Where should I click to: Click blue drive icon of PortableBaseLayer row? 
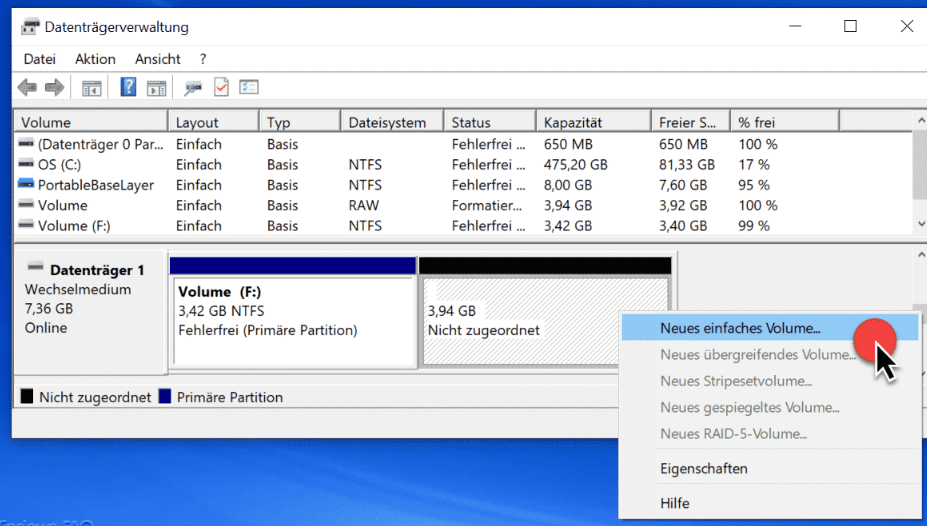(26, 184)
